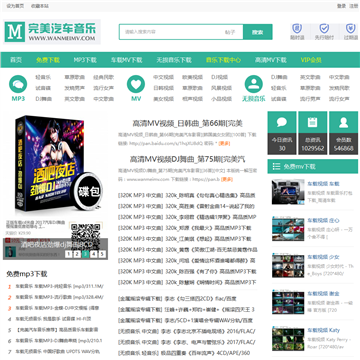
Task: Select the highlighted slide 3 indicator
Action: [85, 254]
